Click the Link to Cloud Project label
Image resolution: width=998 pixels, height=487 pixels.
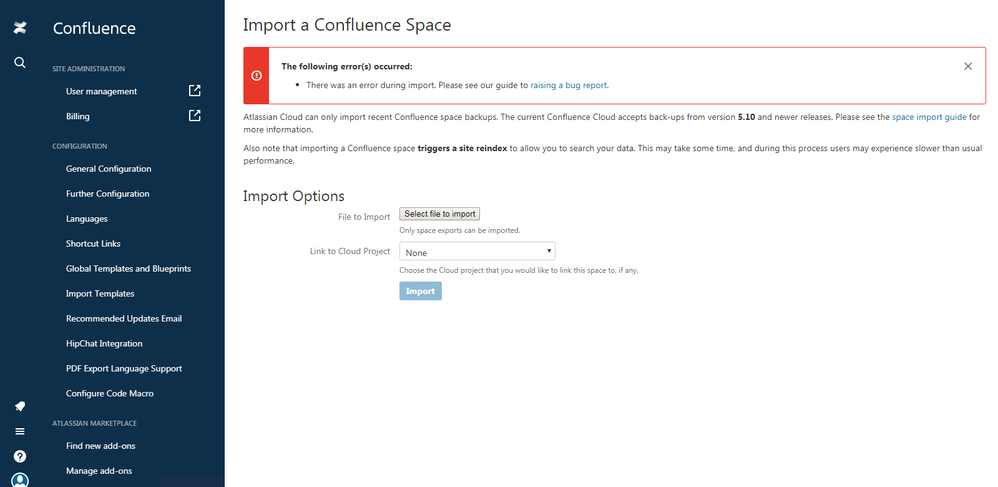(350, 251)
